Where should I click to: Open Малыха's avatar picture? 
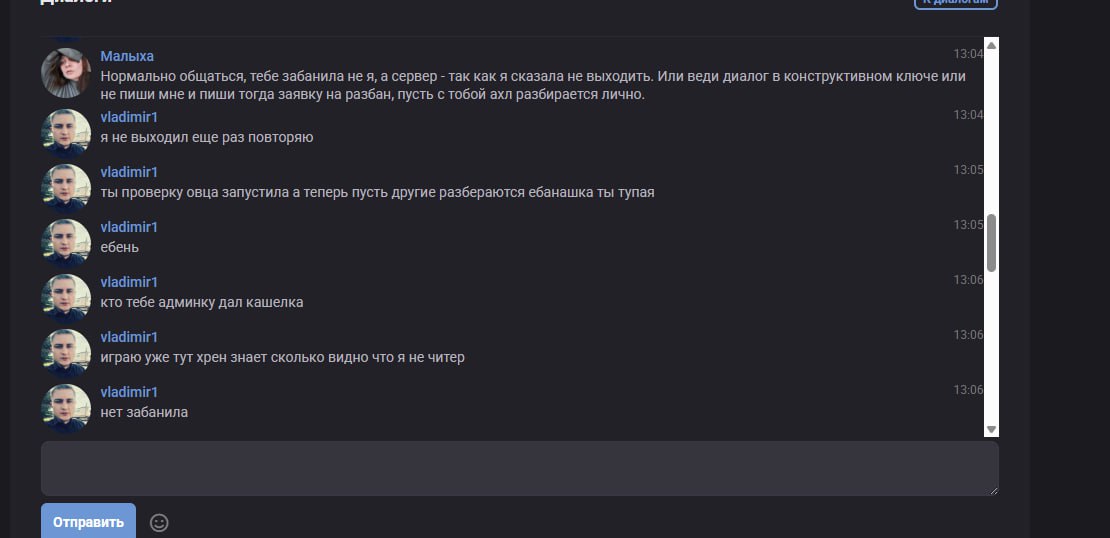pos(66,73)
